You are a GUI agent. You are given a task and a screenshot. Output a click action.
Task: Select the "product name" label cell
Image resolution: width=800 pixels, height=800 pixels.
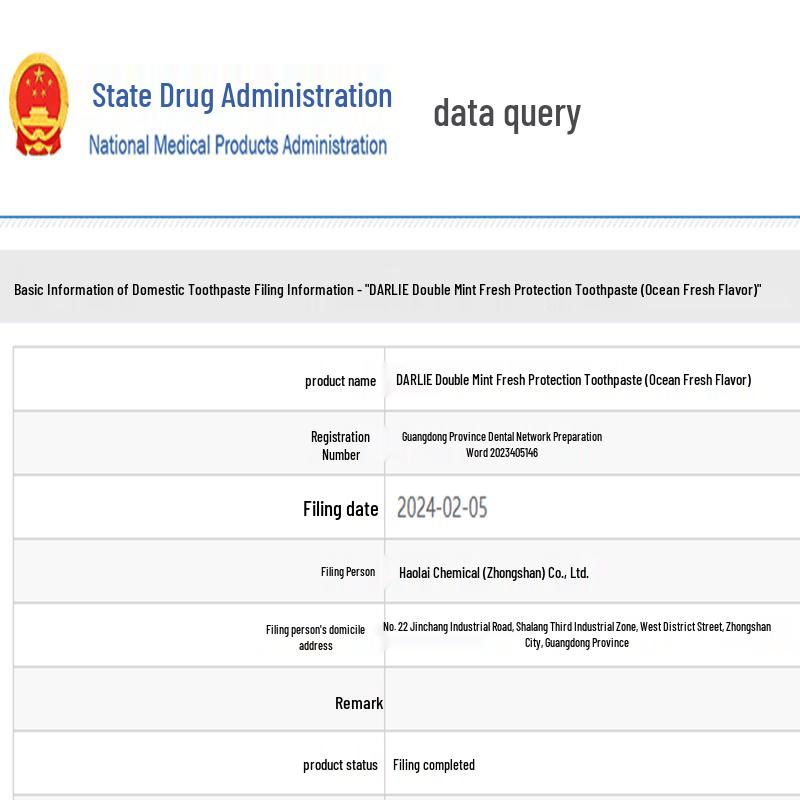pyautogui.click(x=340, y=381)
